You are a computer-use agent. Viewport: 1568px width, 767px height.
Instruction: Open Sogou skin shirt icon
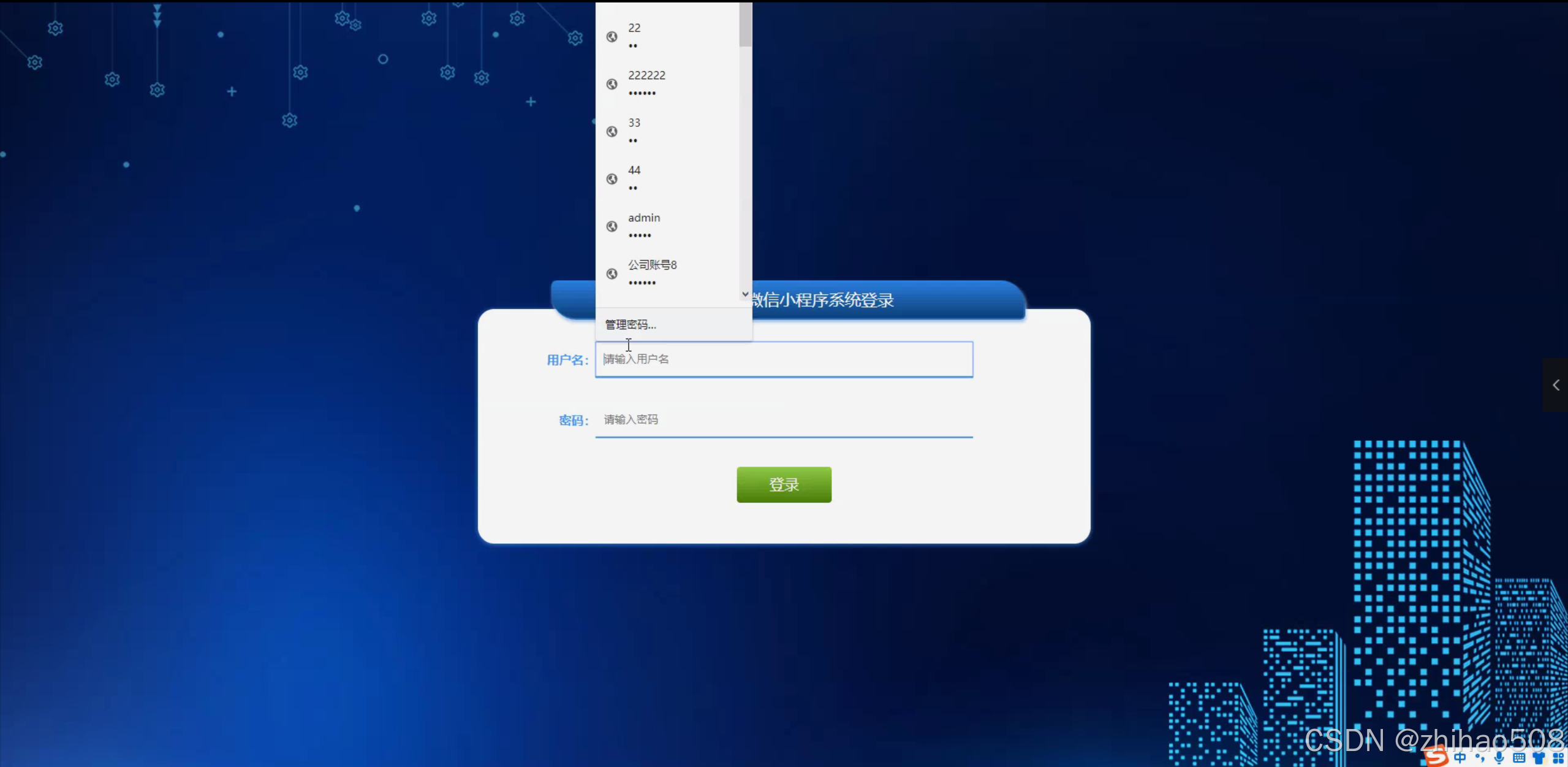point(1539,758)
